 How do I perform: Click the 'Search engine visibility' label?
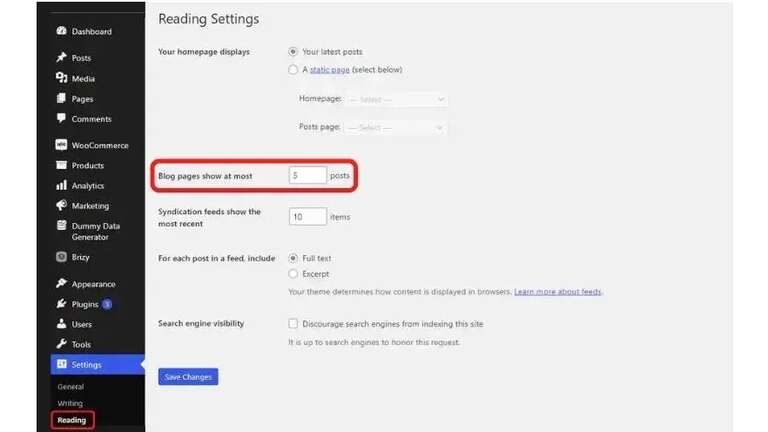[201, 323]
